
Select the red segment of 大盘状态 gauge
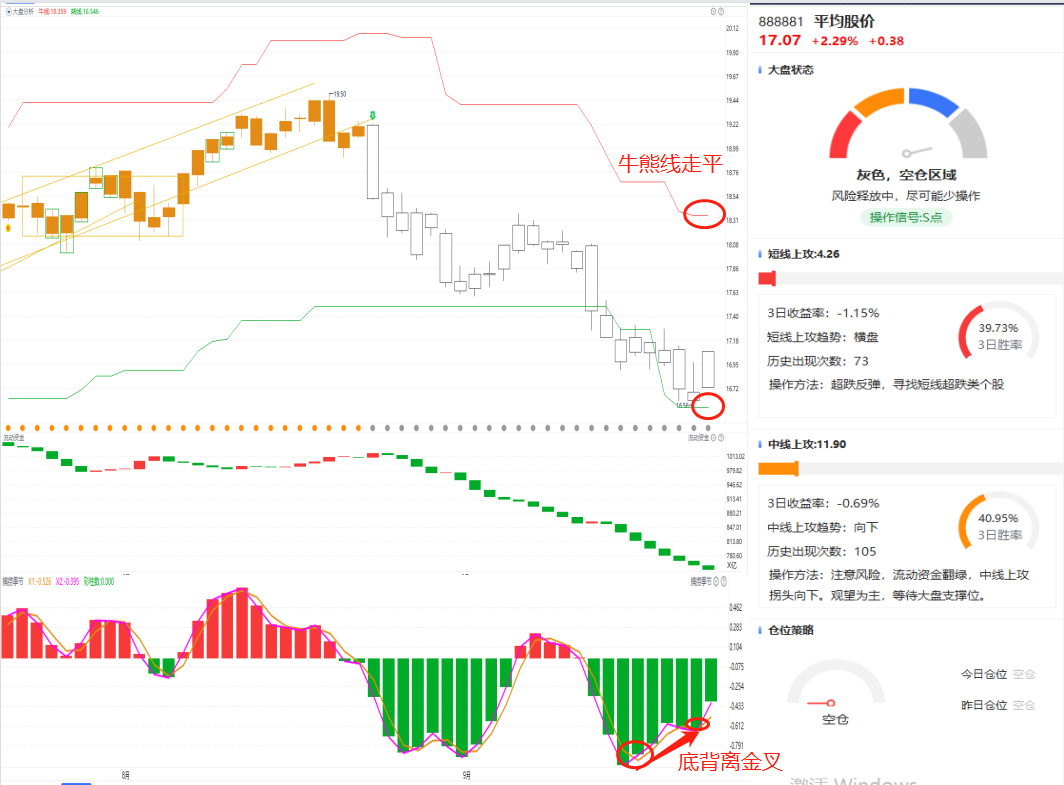(844, 135)
